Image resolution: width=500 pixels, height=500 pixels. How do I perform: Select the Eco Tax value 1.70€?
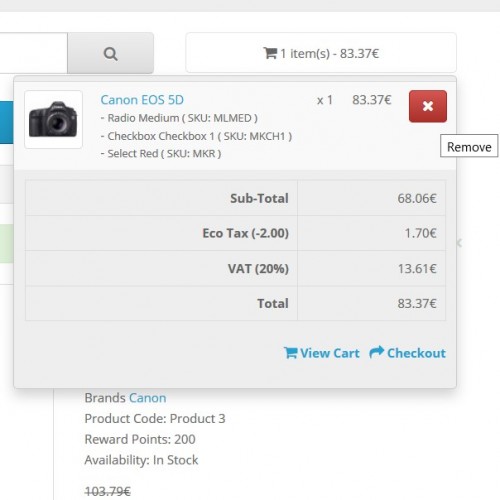pyautogui.click(x=420, y=233)
